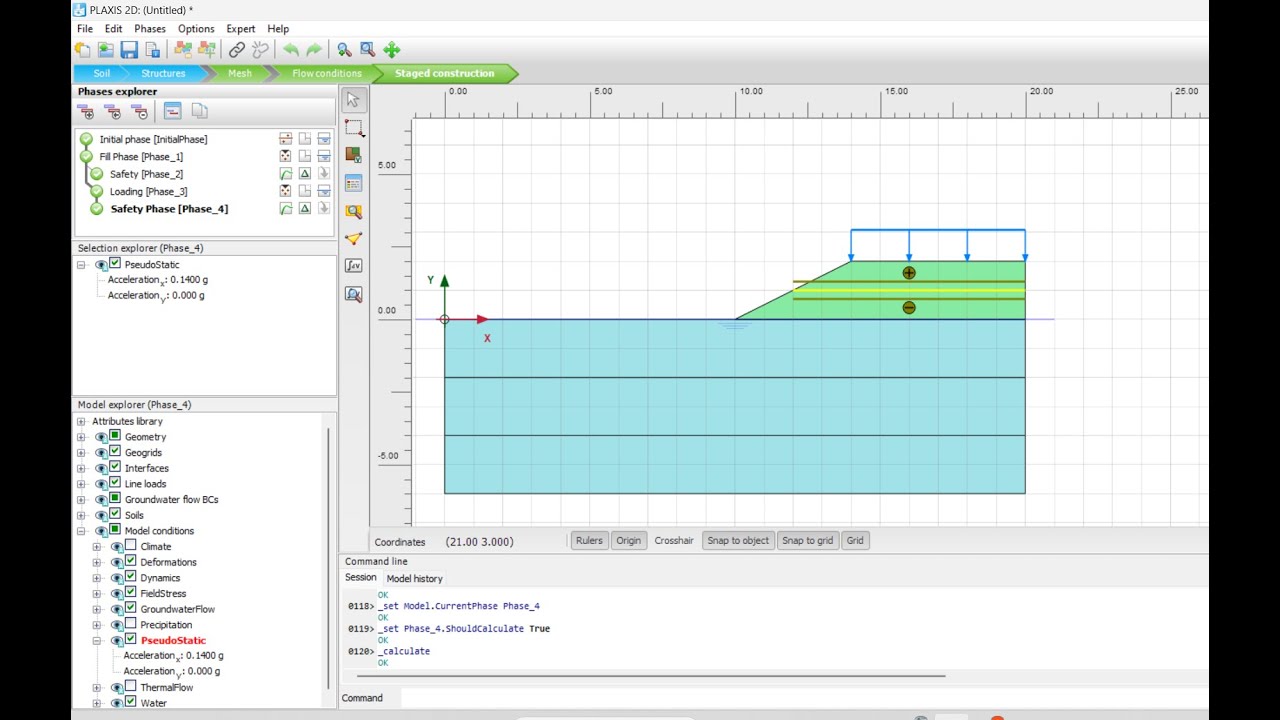Enable the Precipitation checkbox
1280x720 pixels.
click(x=131, y=624)
